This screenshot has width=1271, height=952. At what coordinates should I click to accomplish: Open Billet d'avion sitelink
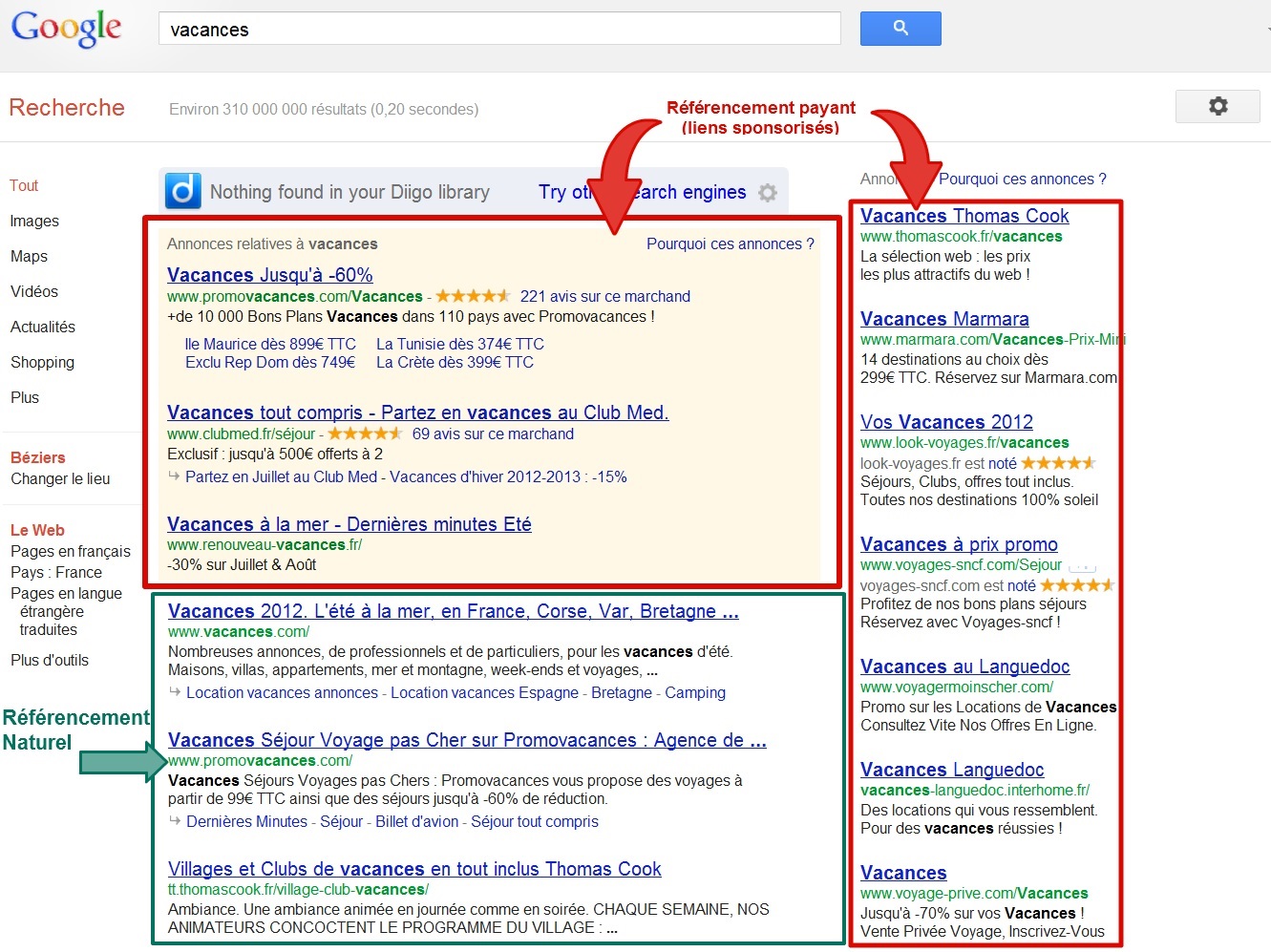click(417, 821)
